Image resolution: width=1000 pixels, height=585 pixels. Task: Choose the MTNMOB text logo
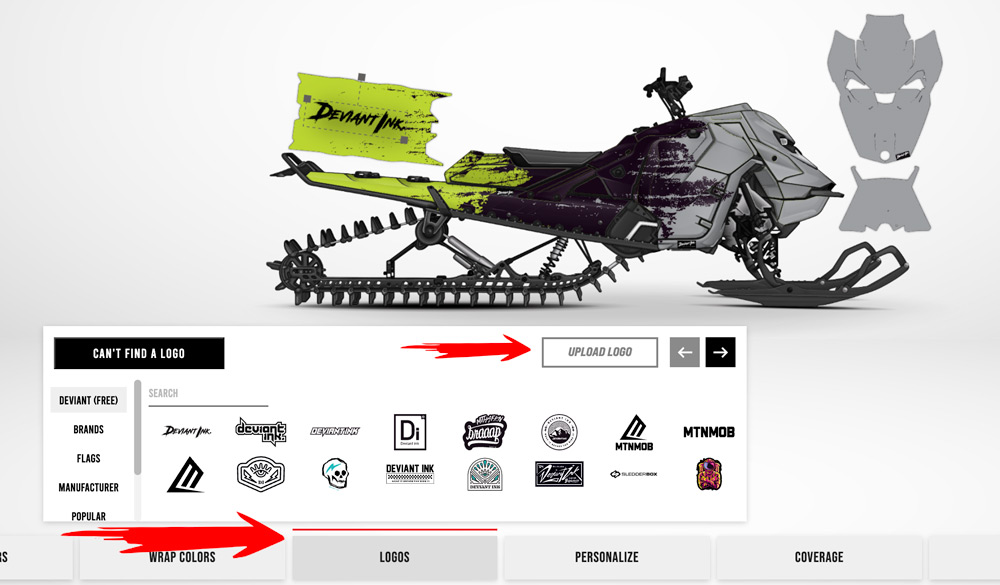[x=709, y=432]
